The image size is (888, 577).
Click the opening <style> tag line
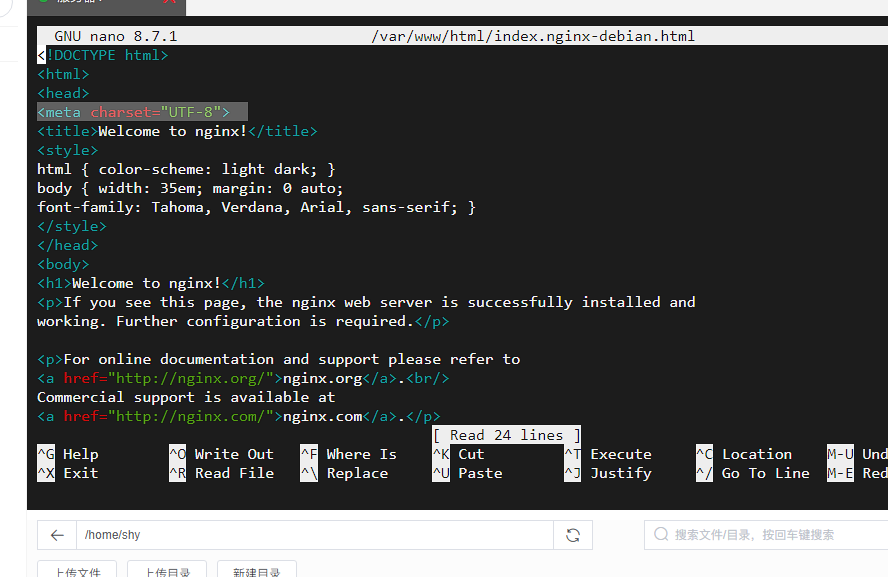[x=68, y=151]
